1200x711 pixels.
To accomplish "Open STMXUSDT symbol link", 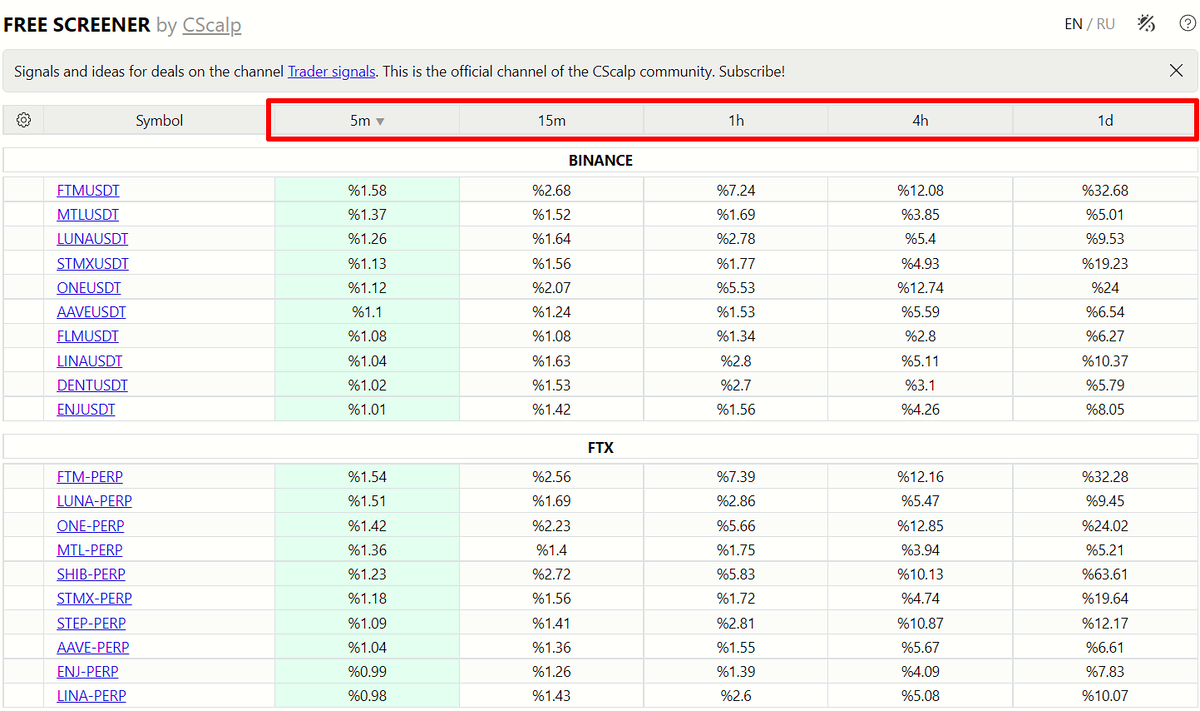I will pyautogui.click(x=93, y=264).
